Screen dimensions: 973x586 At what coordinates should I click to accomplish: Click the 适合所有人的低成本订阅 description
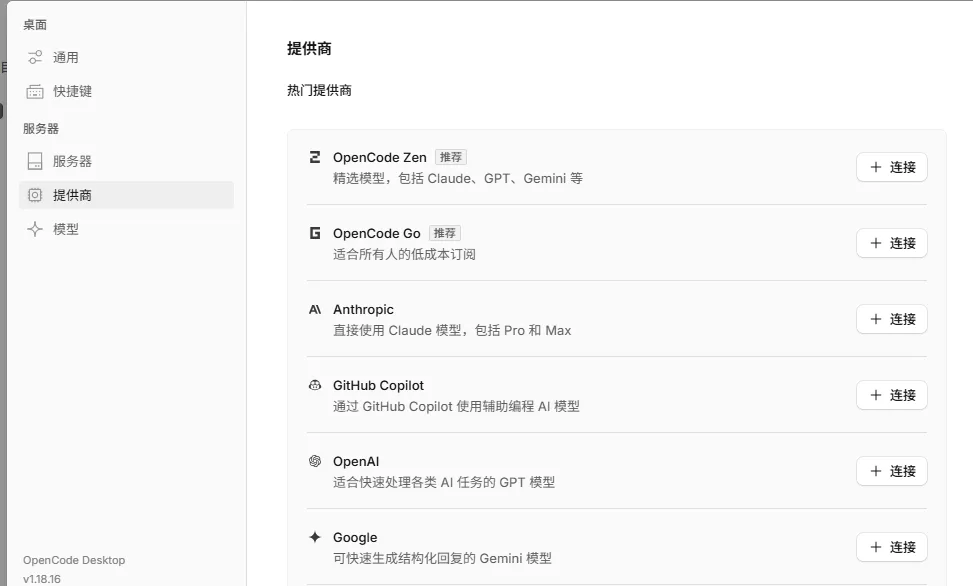coord(405,255)
